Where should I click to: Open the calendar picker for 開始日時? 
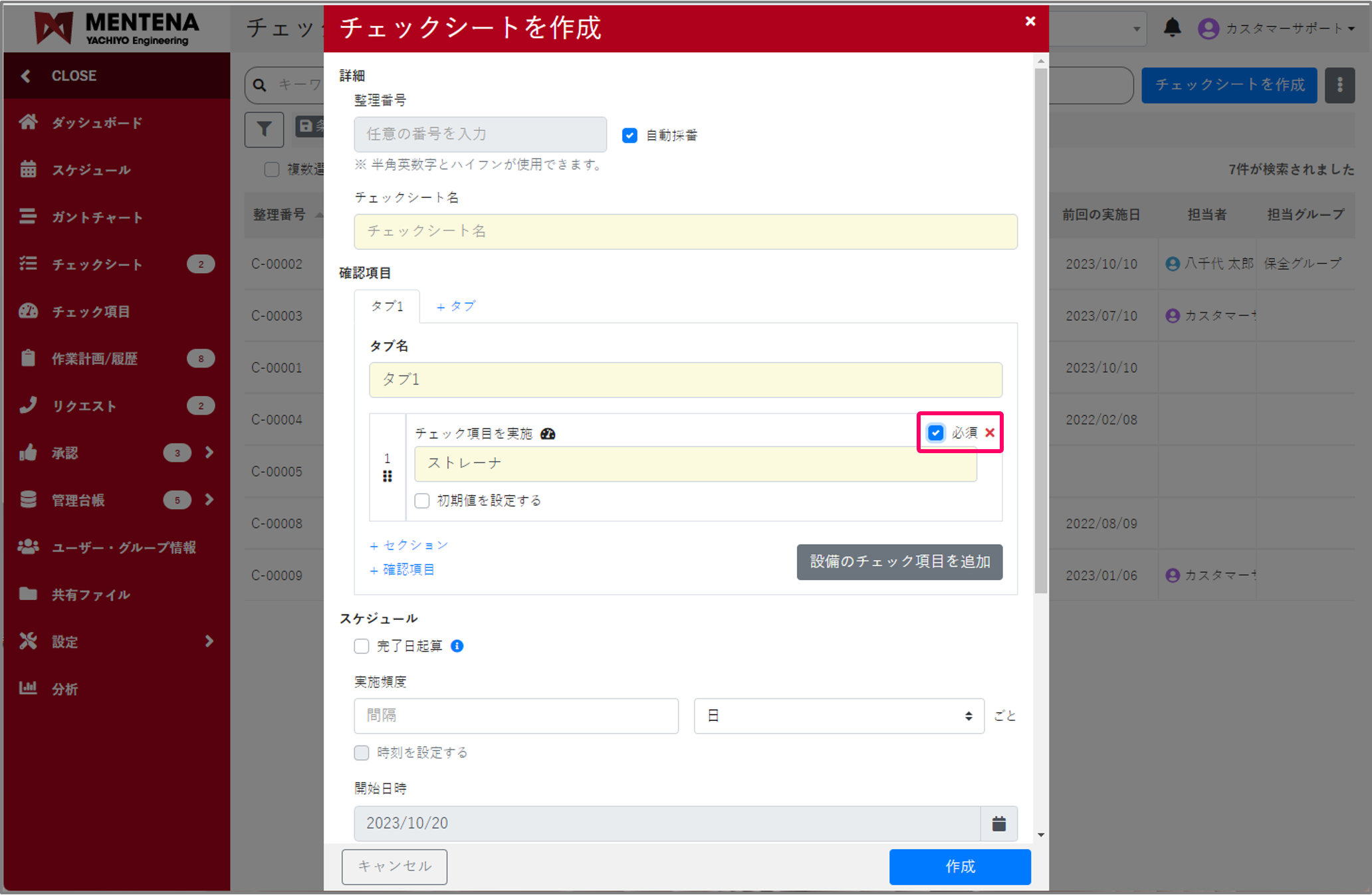[x=998, y=823]
